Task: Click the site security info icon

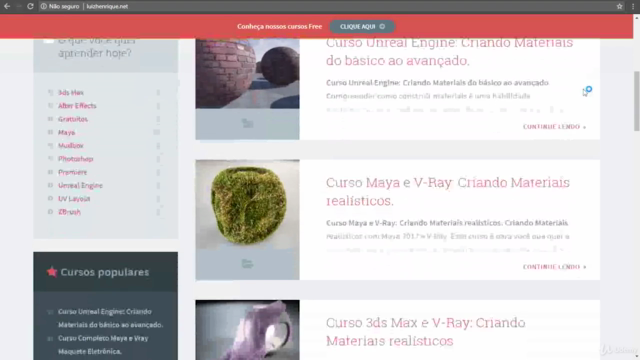Action: 43,6
